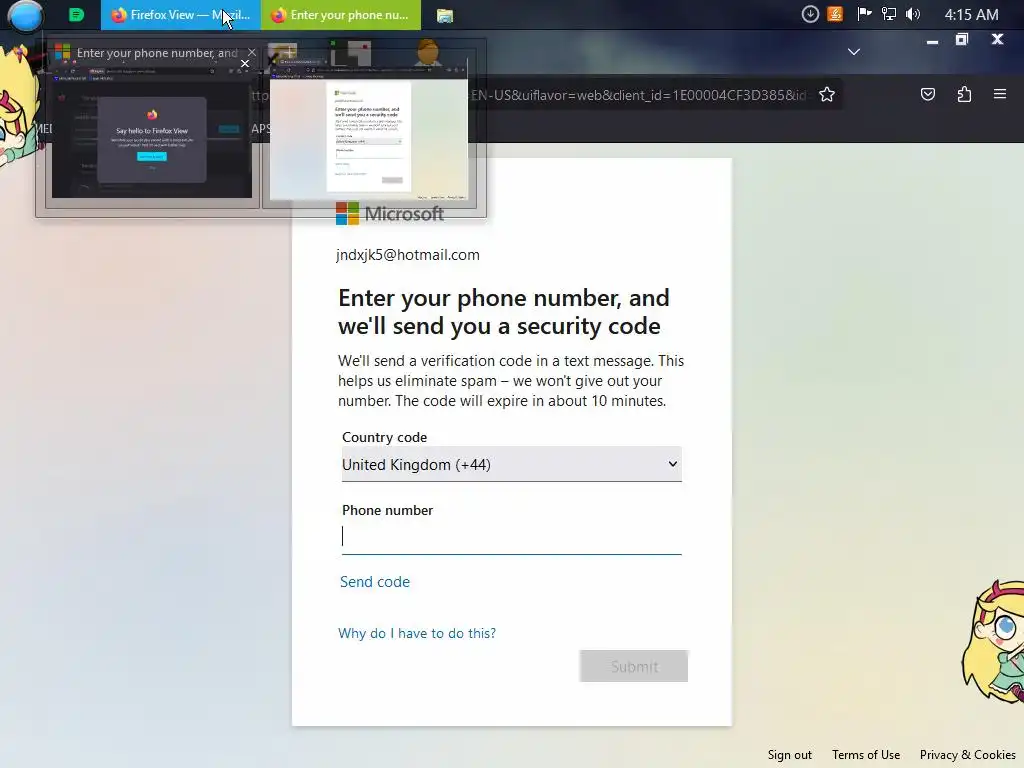The height and width of the screenshot is (768, 1024).
Task: Close the 'Enter your phone number' browser tab
Action: pyautogui.click(x=251, y=52)
